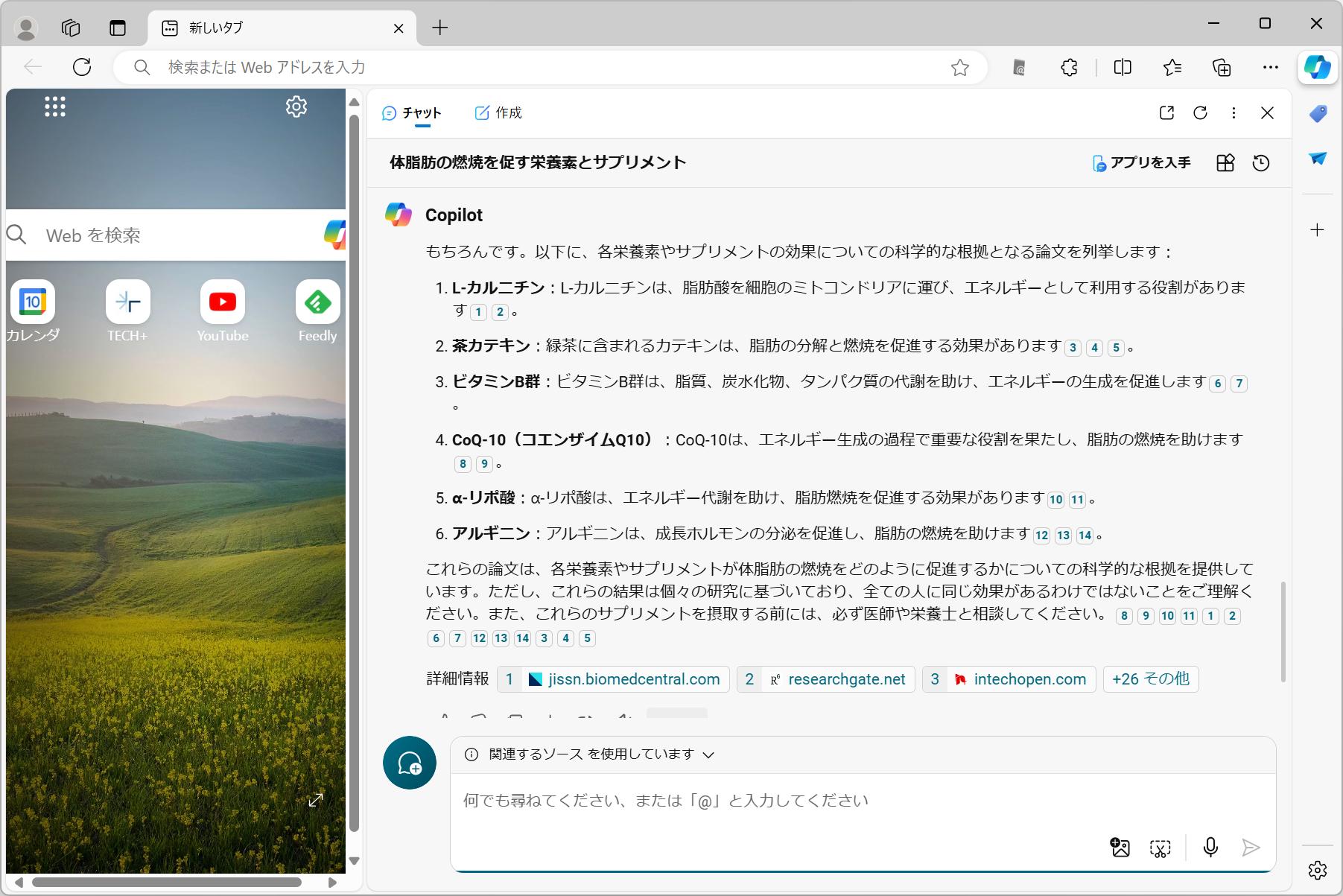Click the address bar search field
The width and height of the screenshot is (1343, 896).
click(551, 67)
